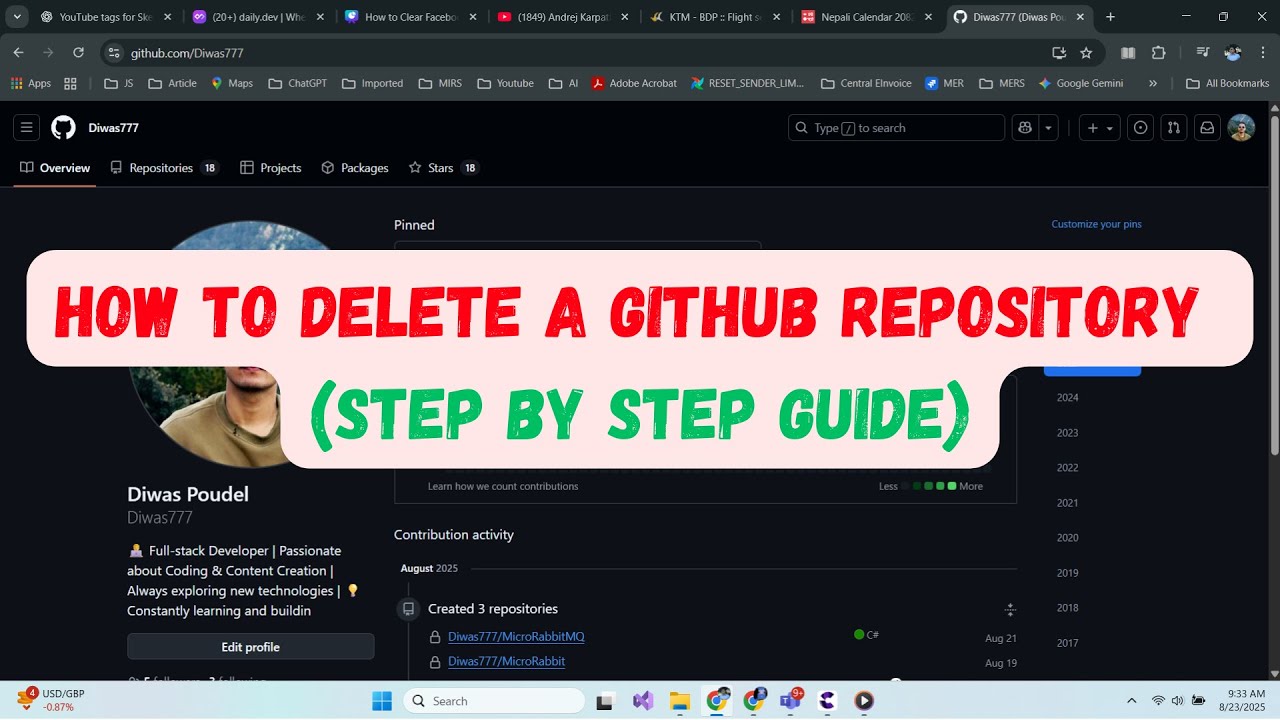This screenshot has height=720, width=1280.
Task: Open a new browser tab with plus
Action: tap(1110, 17)
